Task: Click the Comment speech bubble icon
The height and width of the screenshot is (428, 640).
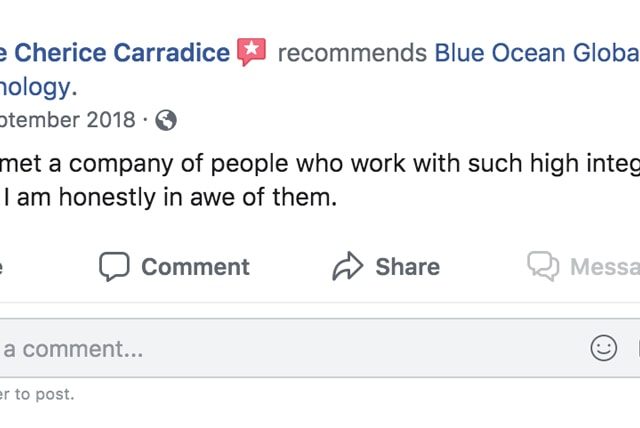Action: [115, 267]
